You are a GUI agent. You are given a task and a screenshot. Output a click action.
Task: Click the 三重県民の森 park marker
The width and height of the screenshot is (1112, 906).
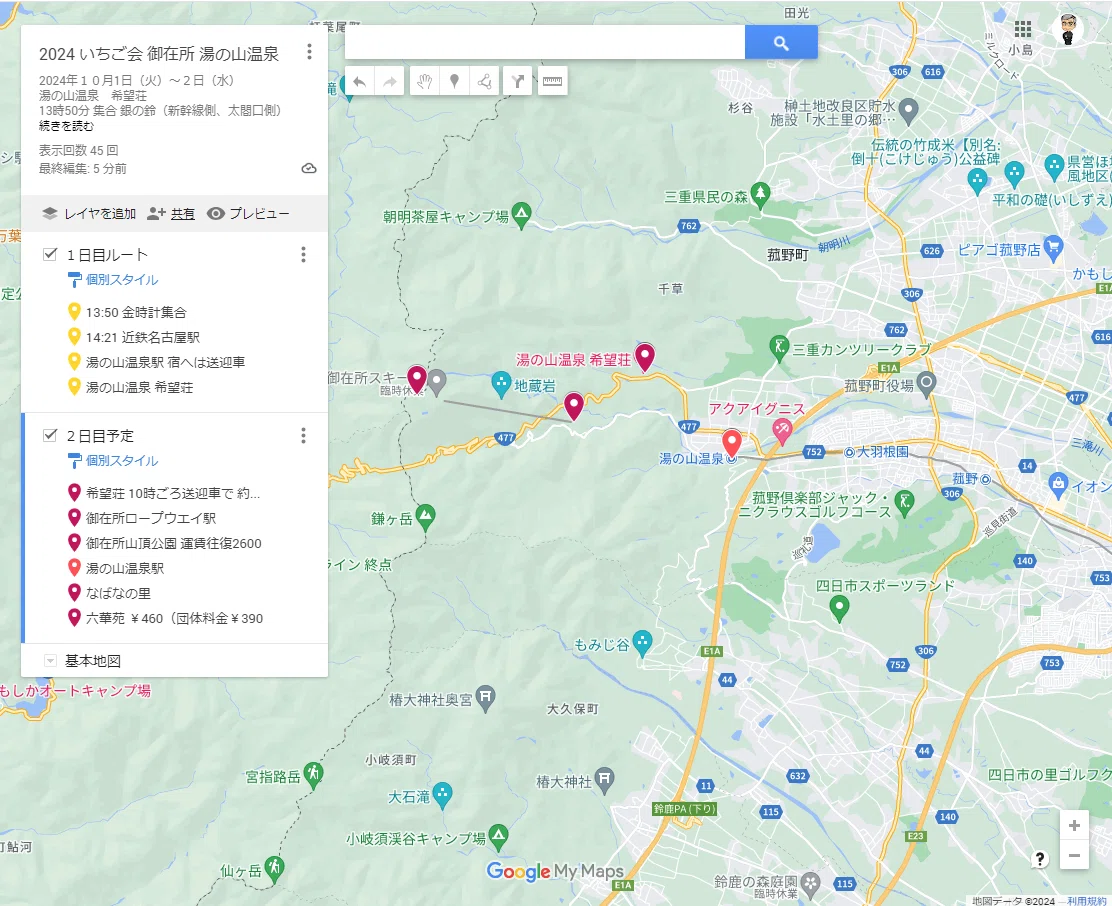pos(760,195)
